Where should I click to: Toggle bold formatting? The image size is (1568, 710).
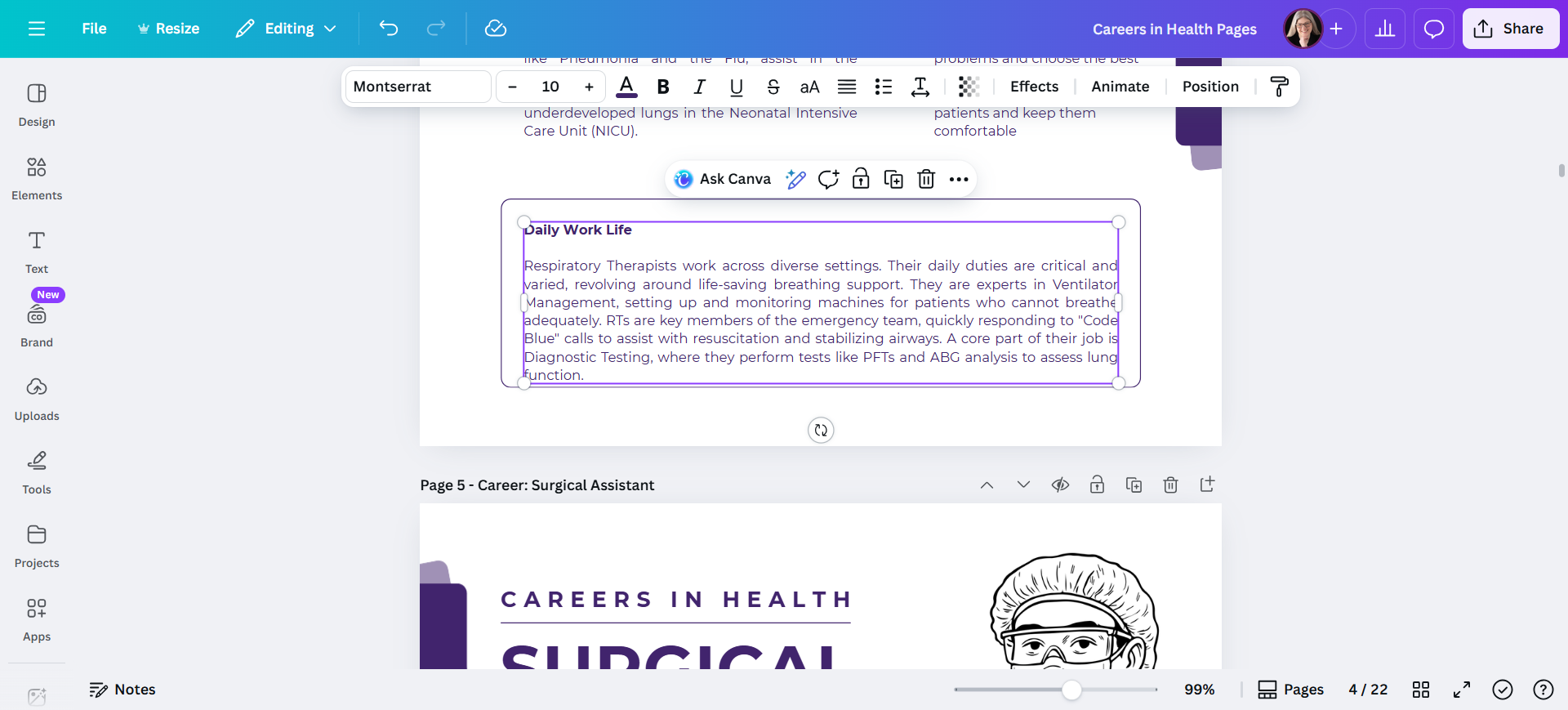663,87
